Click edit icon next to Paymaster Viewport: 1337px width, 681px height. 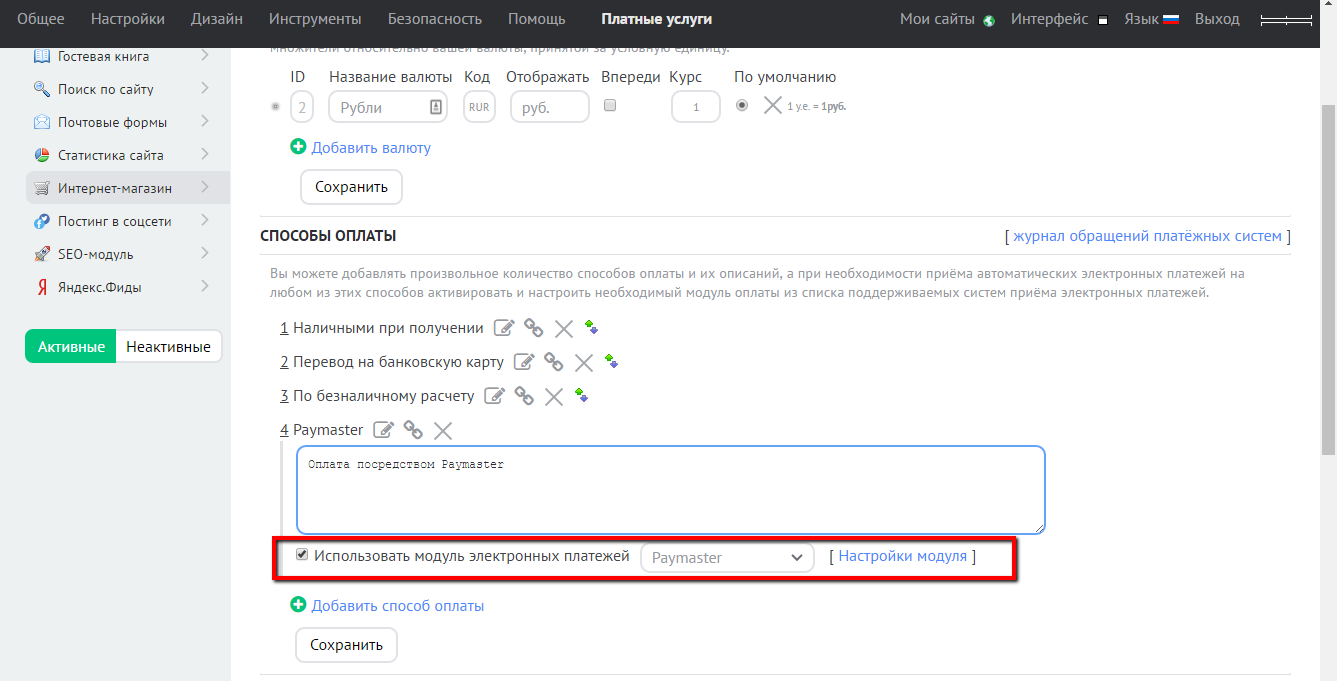pos(383,430)
